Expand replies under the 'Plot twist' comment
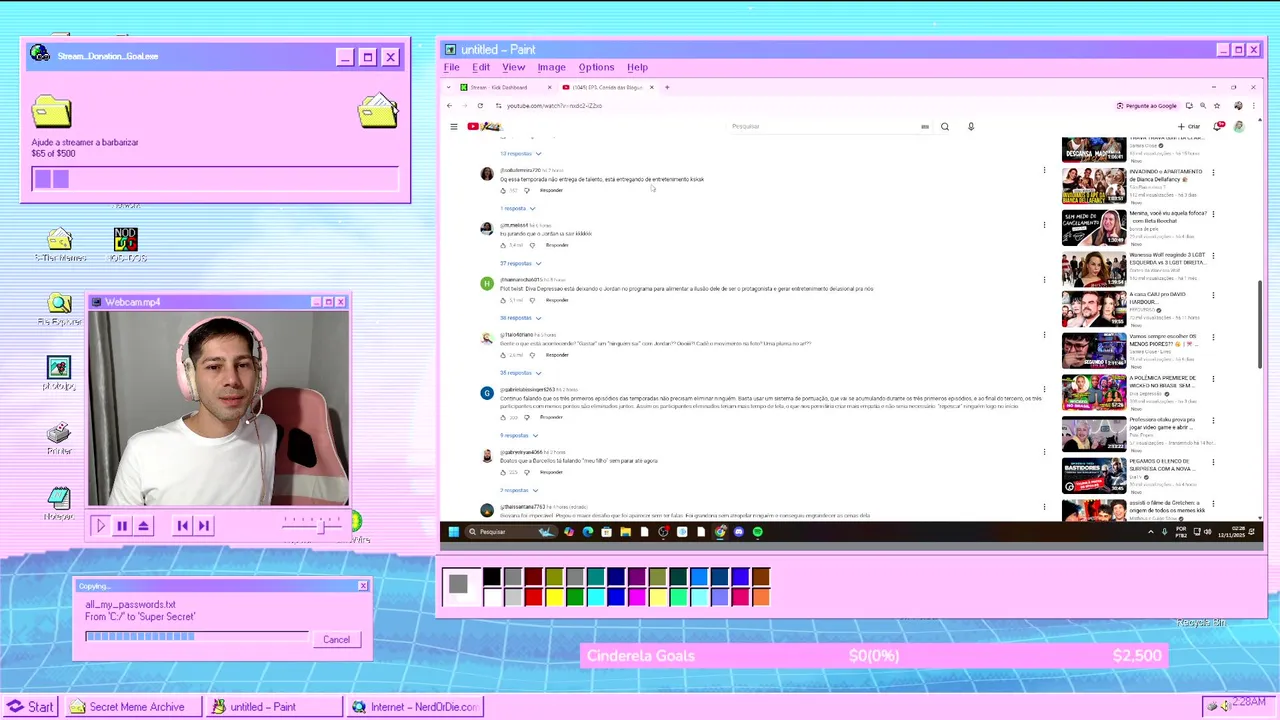 coord(520,318)
